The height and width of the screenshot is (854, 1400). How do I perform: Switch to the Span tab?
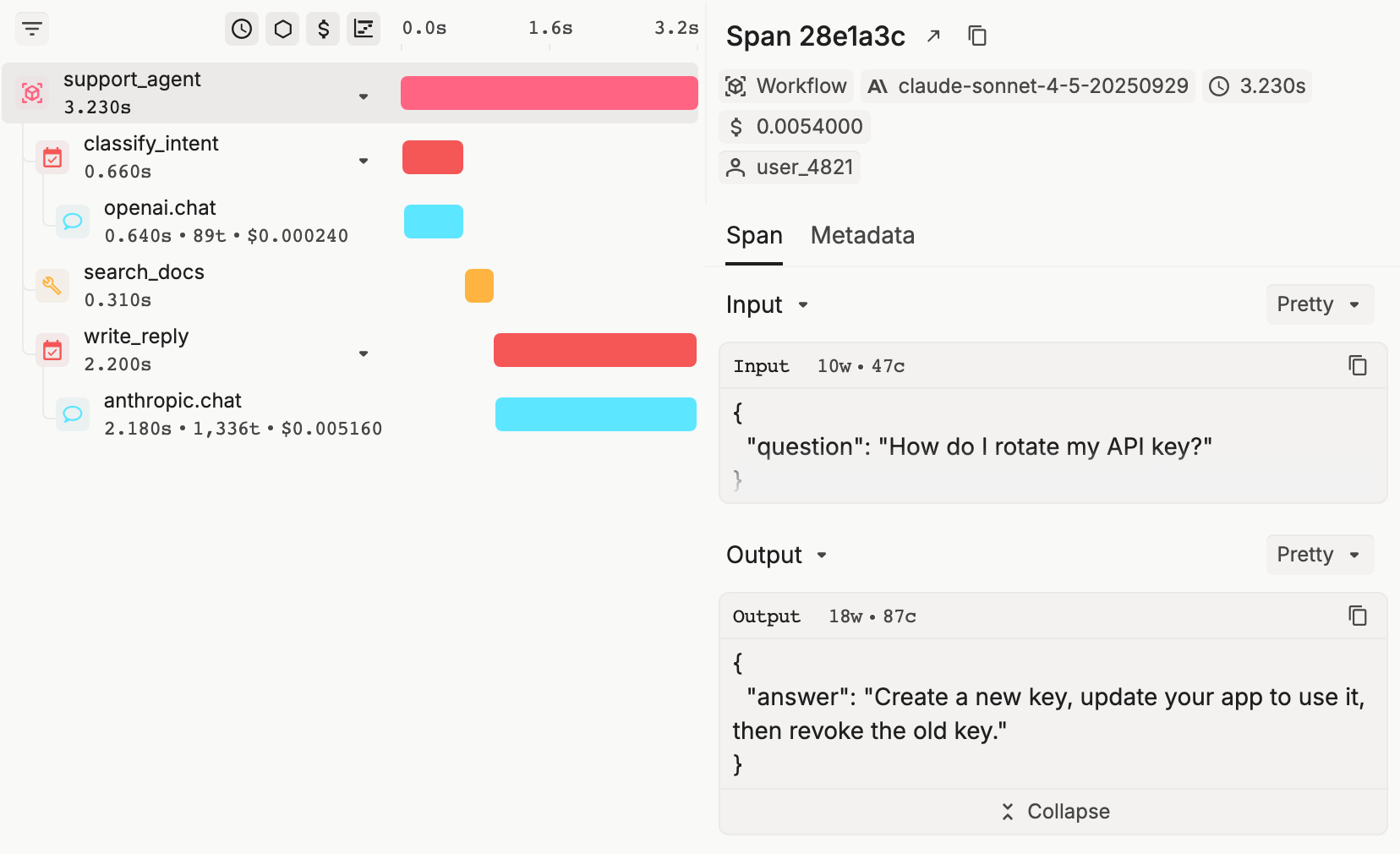[x=754, y=235]
